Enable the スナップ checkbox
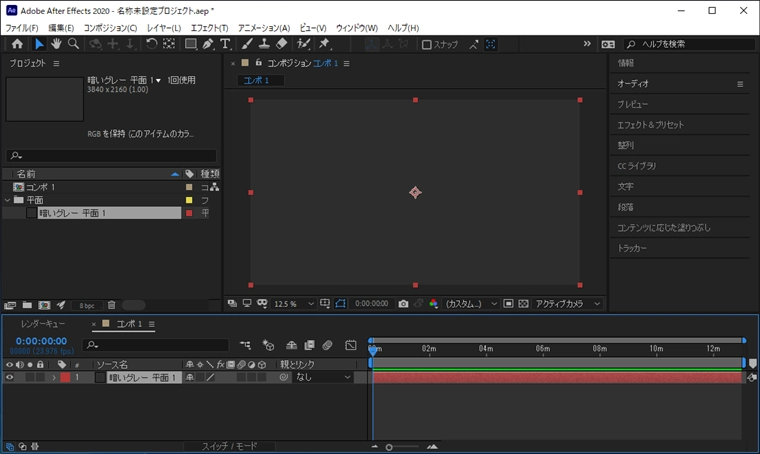 (x=427, y=44)
